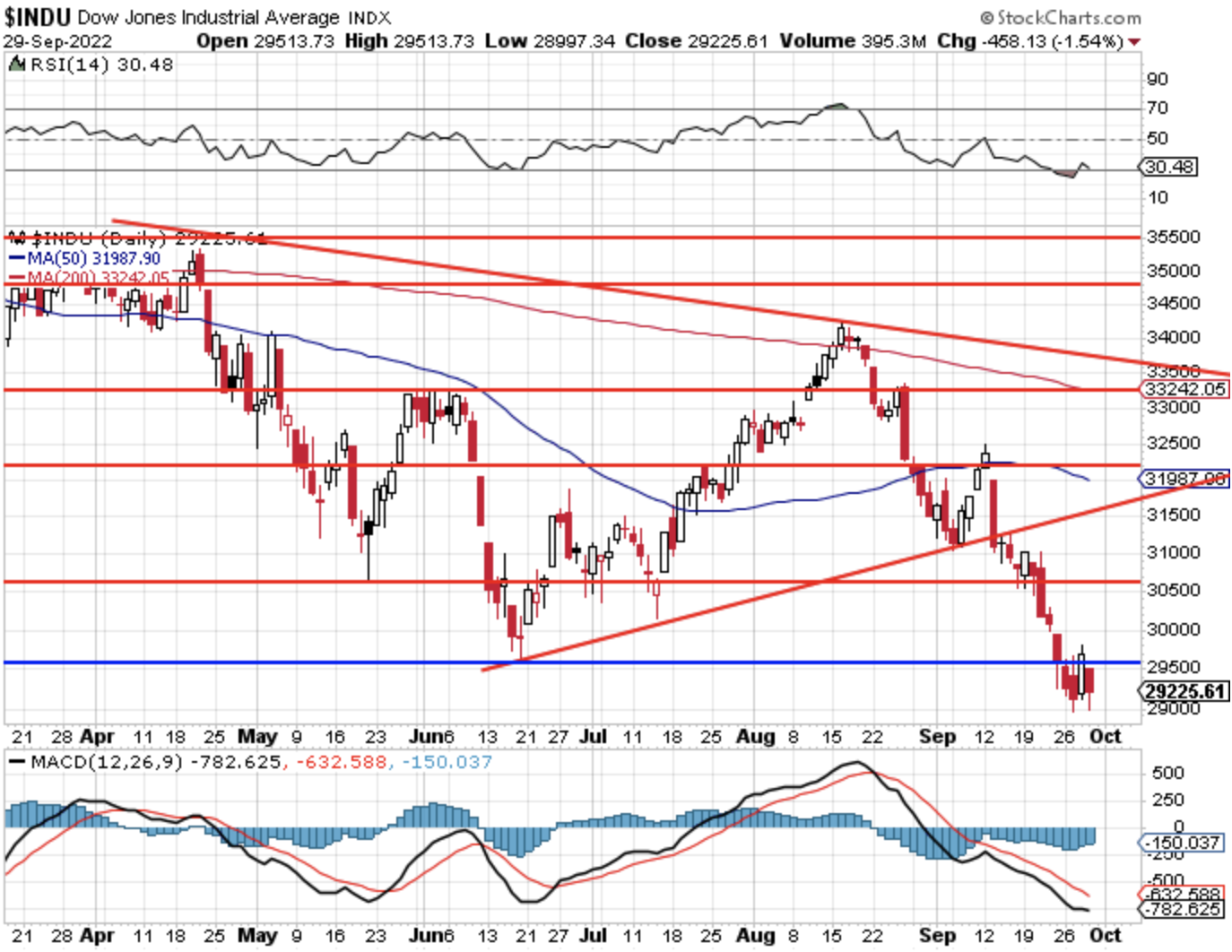
Task: Click the 250 level on the MACD axis
Action: (1169, 800)
